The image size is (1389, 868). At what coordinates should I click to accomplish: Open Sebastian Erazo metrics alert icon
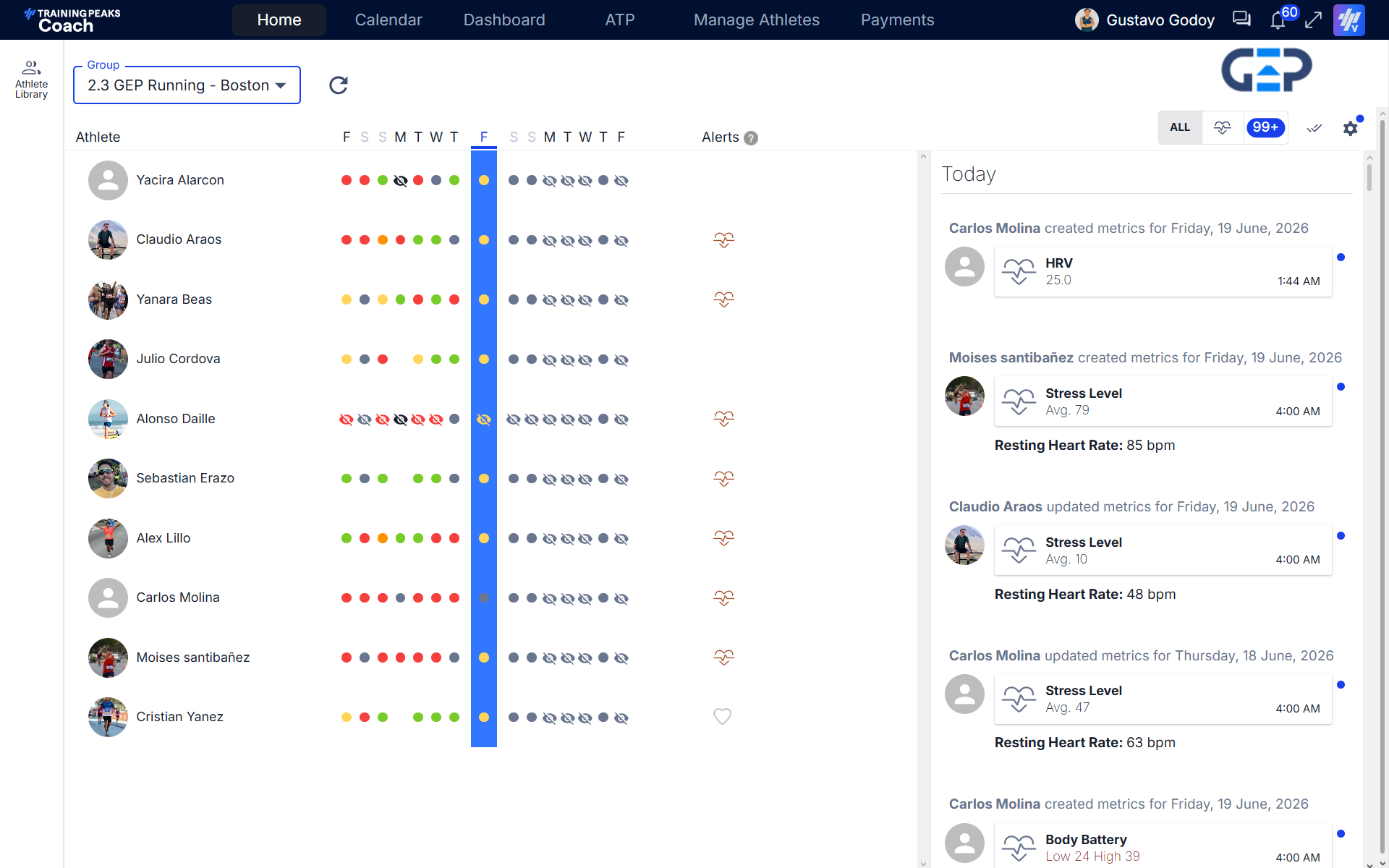(x=723, y=478)
